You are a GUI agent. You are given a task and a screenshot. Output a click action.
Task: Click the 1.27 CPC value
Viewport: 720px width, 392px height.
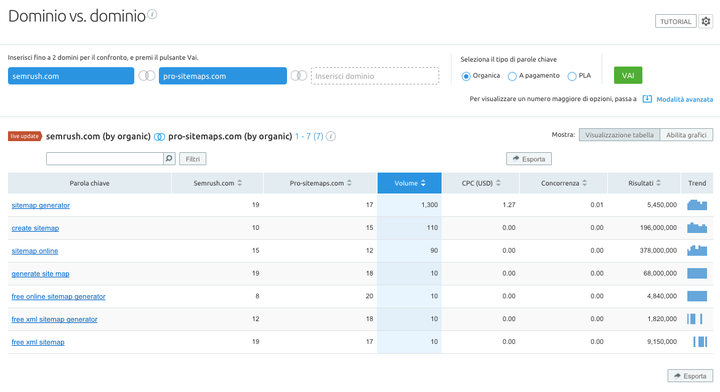[x=509, y=205]
